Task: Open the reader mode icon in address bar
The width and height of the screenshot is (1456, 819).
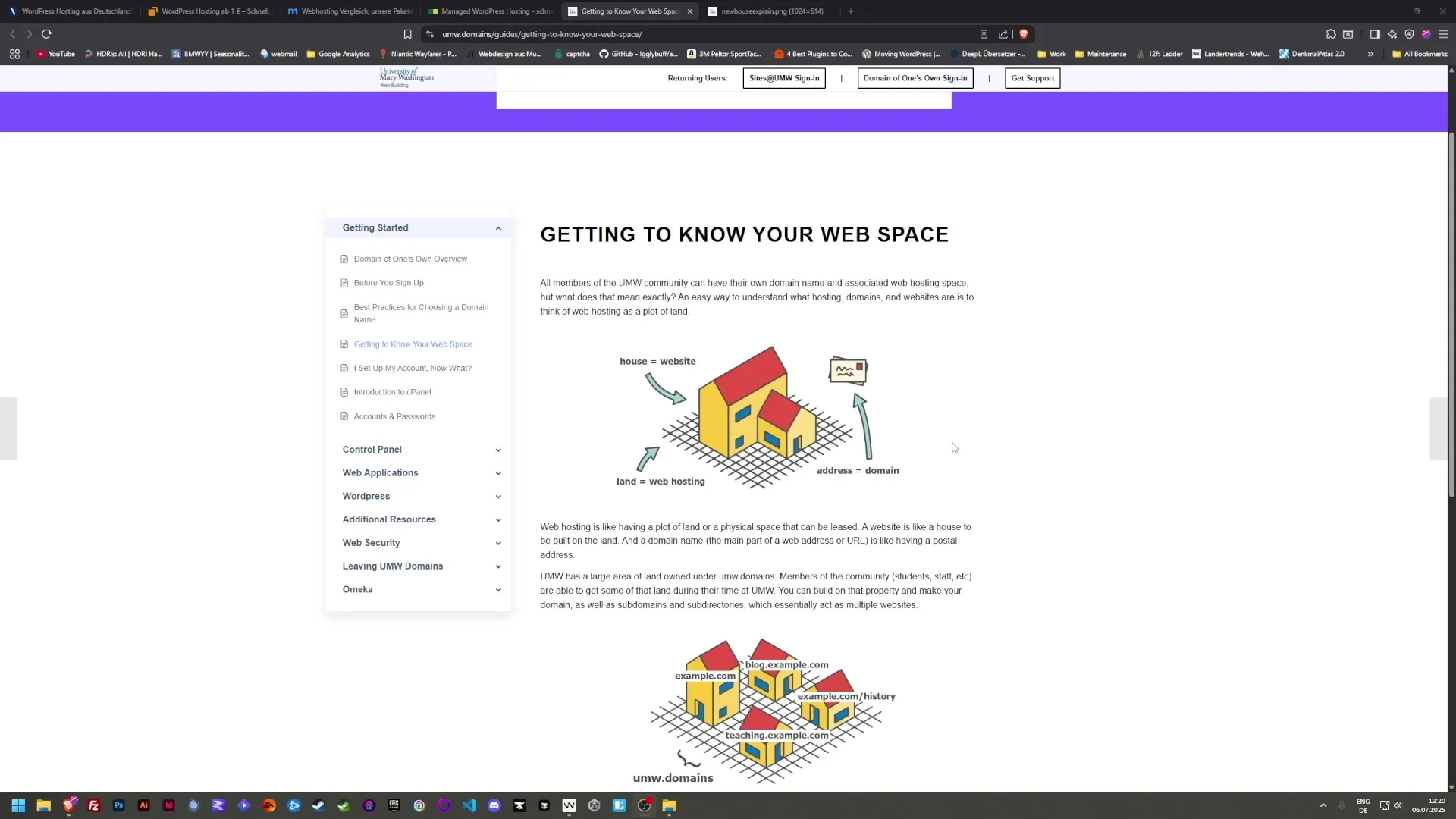Action: click(x=984, y=34)
